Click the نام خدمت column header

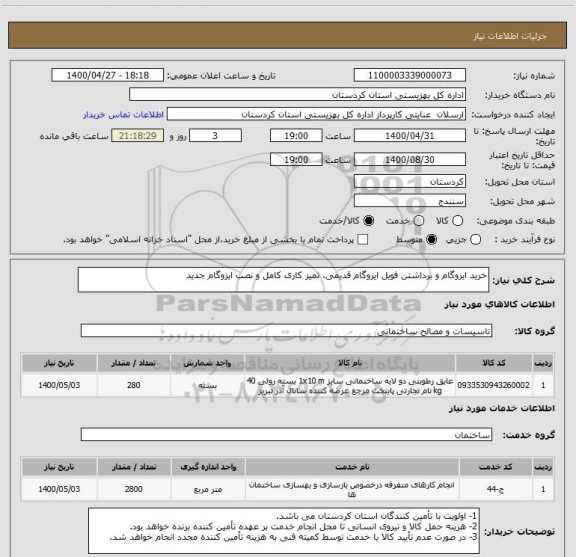pos(352,467)
